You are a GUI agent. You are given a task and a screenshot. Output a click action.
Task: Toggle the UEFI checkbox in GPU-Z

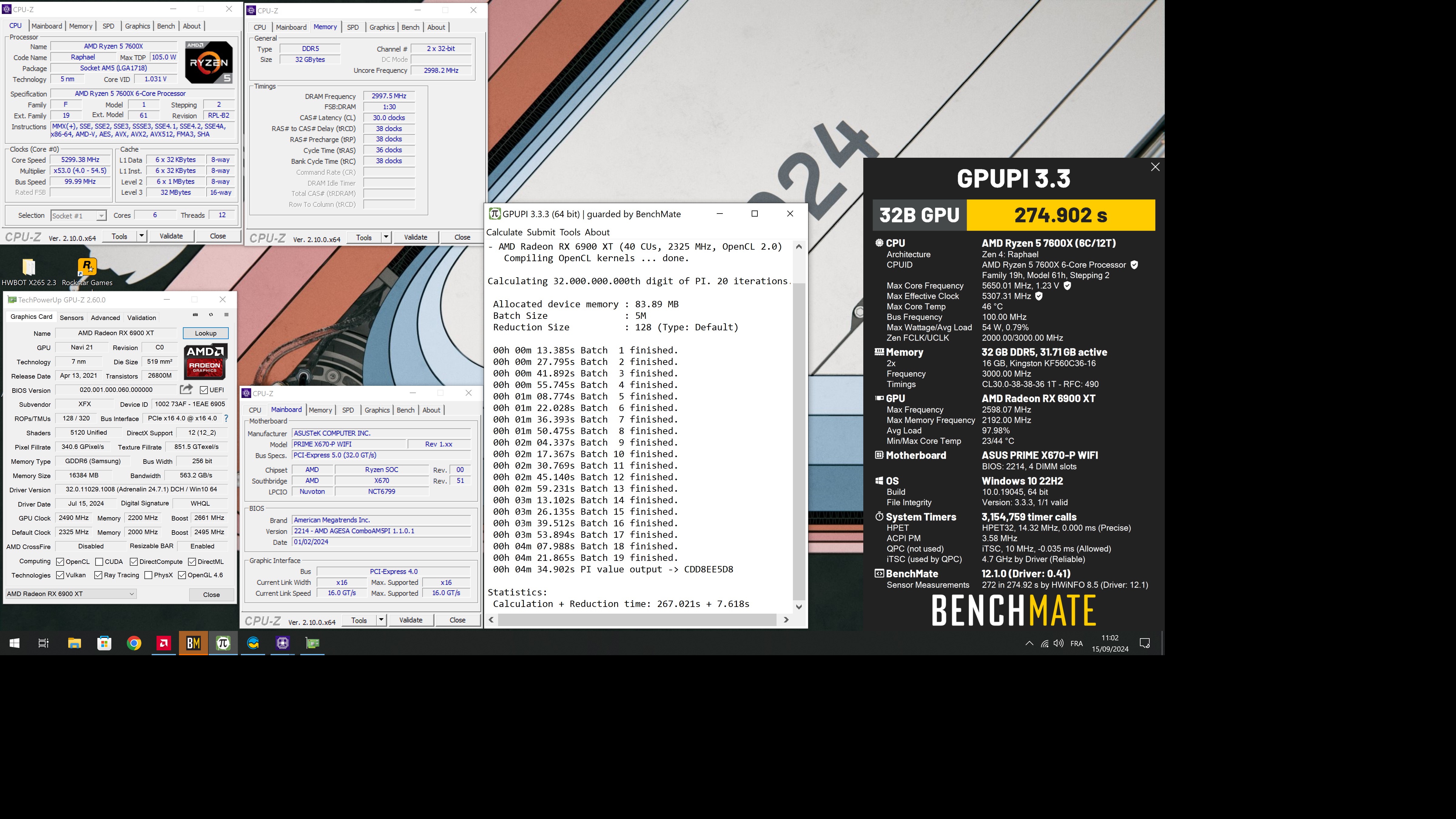pos(204,390)
